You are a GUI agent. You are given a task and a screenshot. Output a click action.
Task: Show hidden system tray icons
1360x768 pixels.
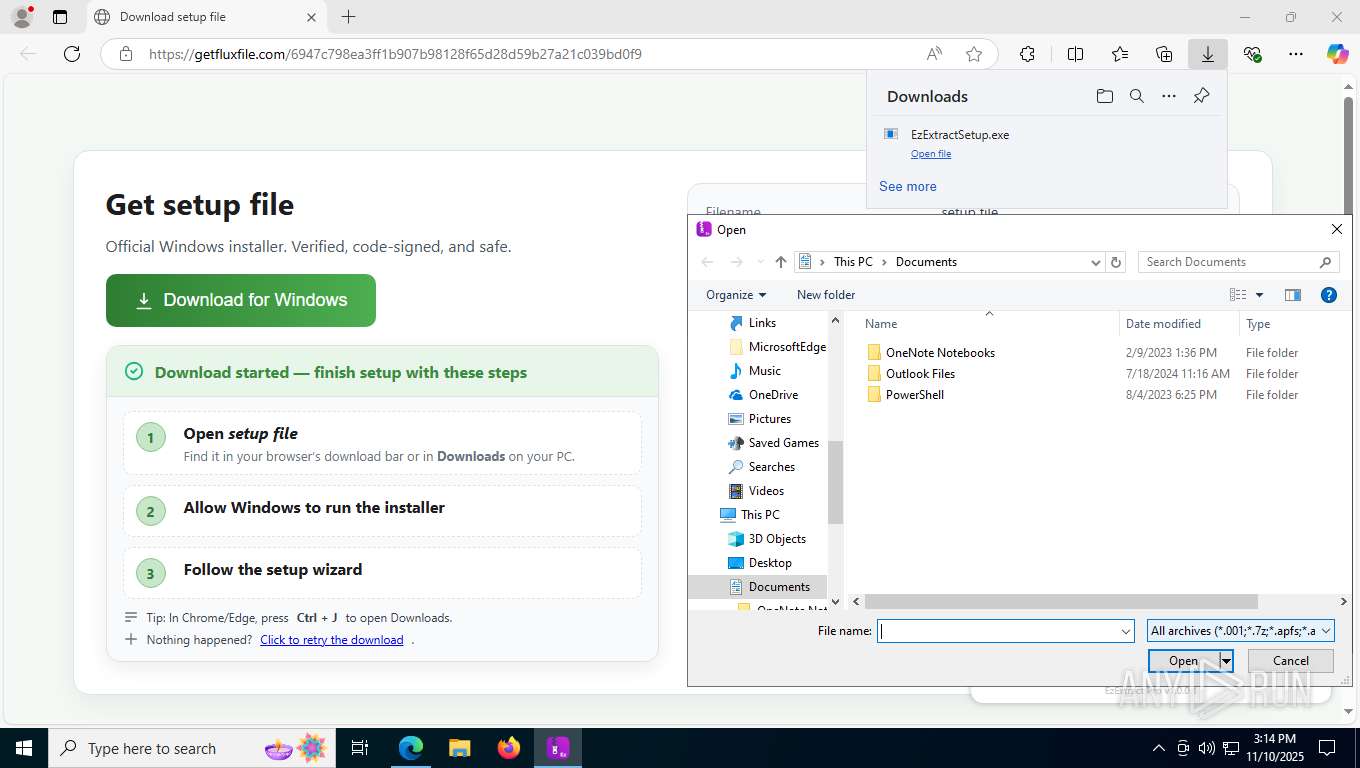pyautogui.click(x=1159, y=748)
